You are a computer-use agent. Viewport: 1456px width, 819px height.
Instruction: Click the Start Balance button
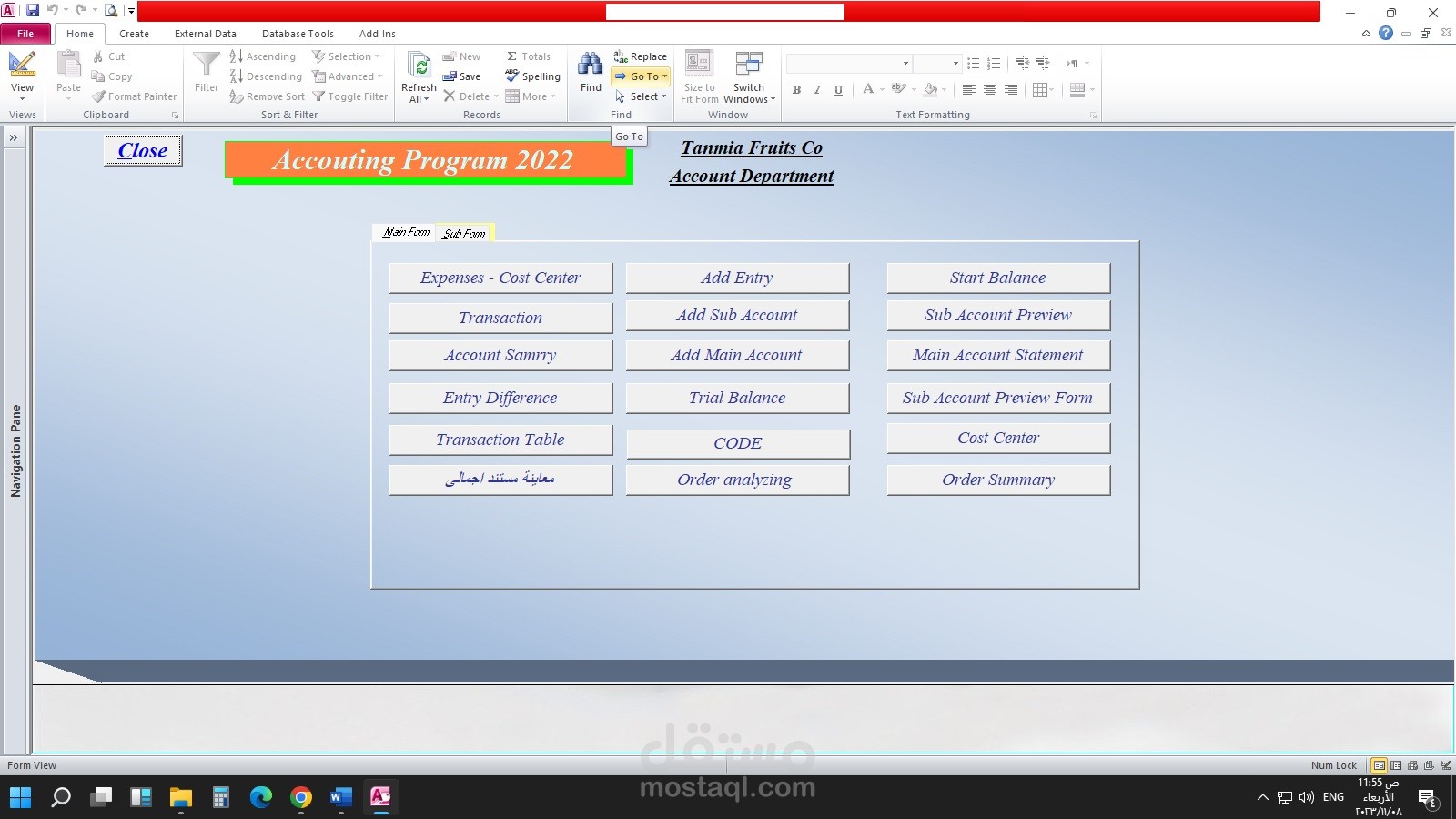tap(998, 278)
